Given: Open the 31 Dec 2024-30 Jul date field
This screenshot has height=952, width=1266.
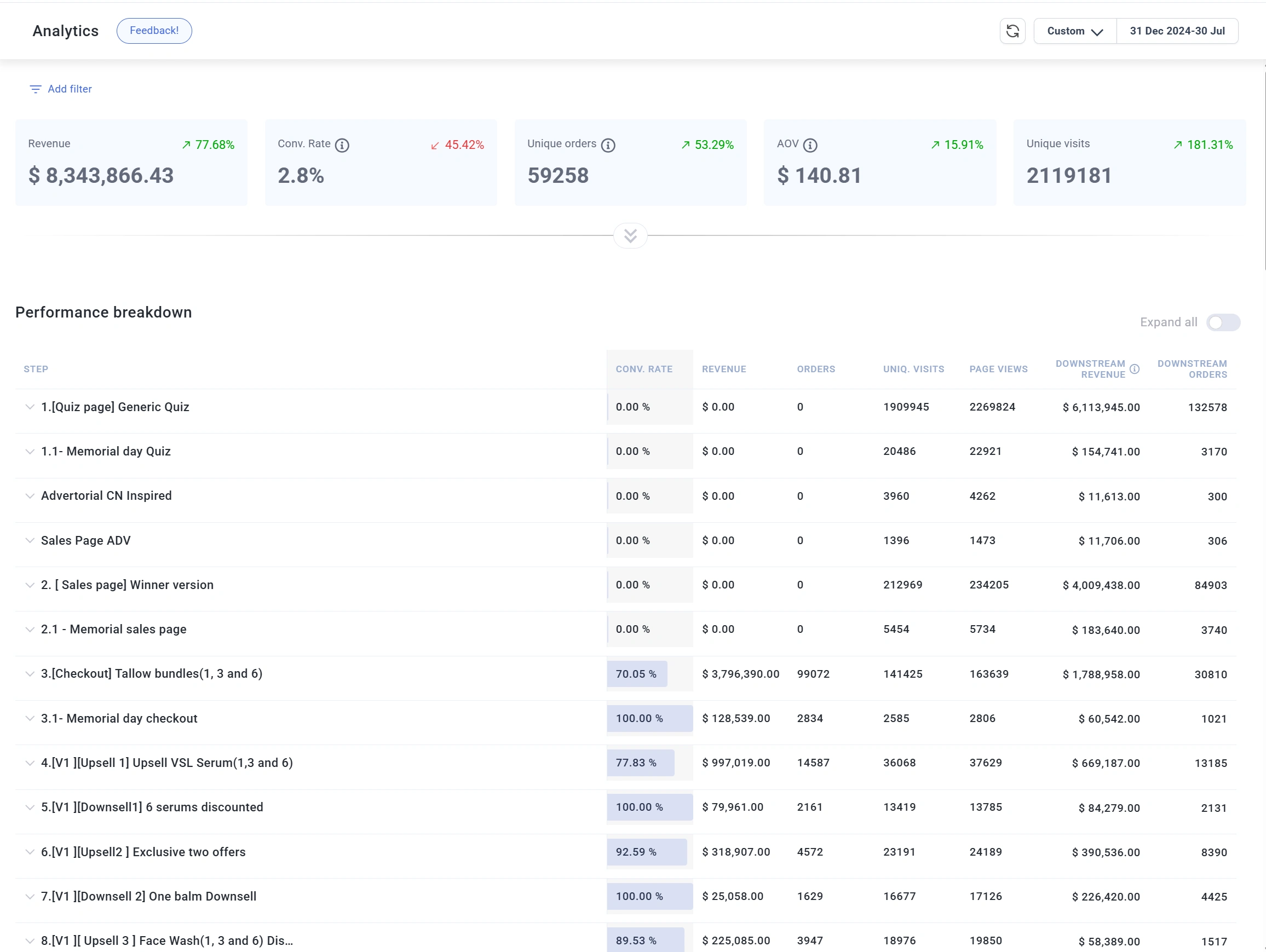Looking at the screenshot, I should [1177, 31].
